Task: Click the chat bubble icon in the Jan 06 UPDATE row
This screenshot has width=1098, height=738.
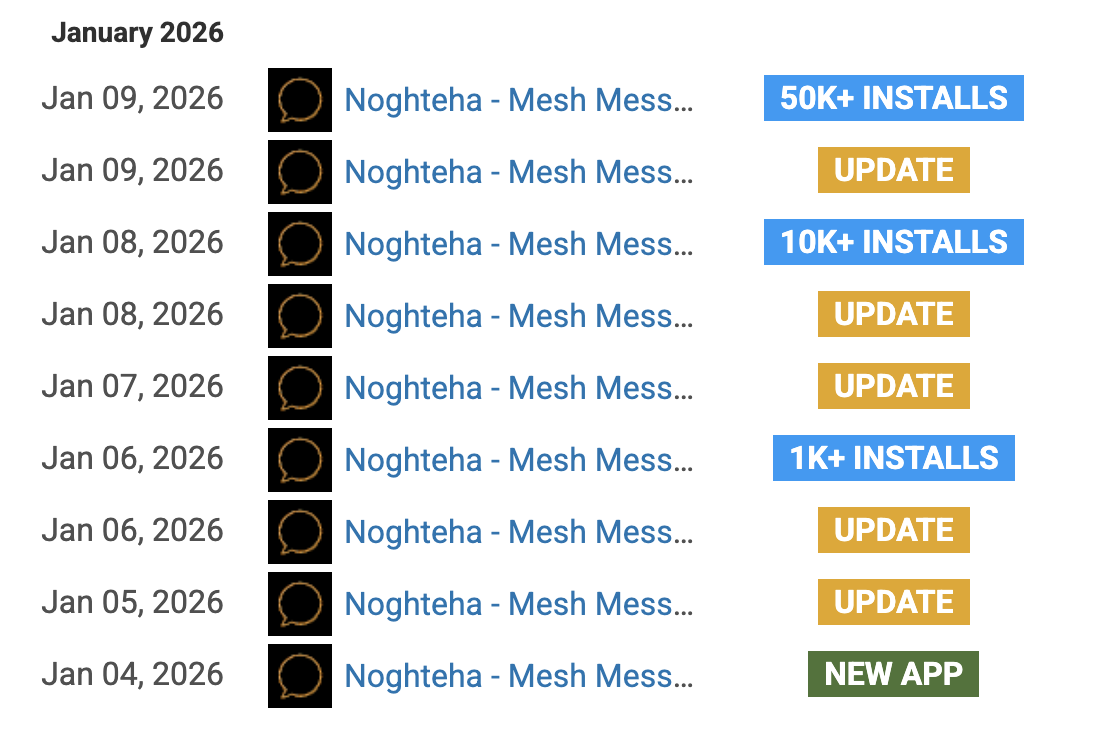Action: tap(300, 531)
